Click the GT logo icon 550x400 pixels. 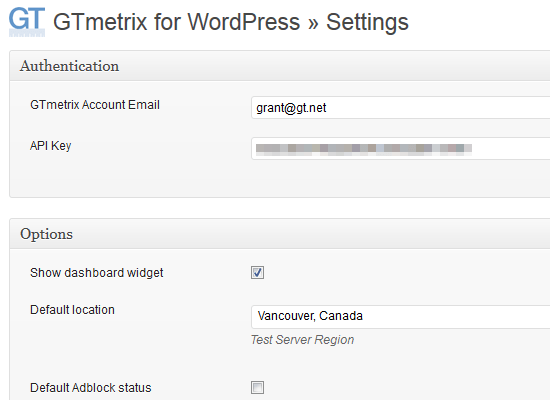[x=27, y=22]
